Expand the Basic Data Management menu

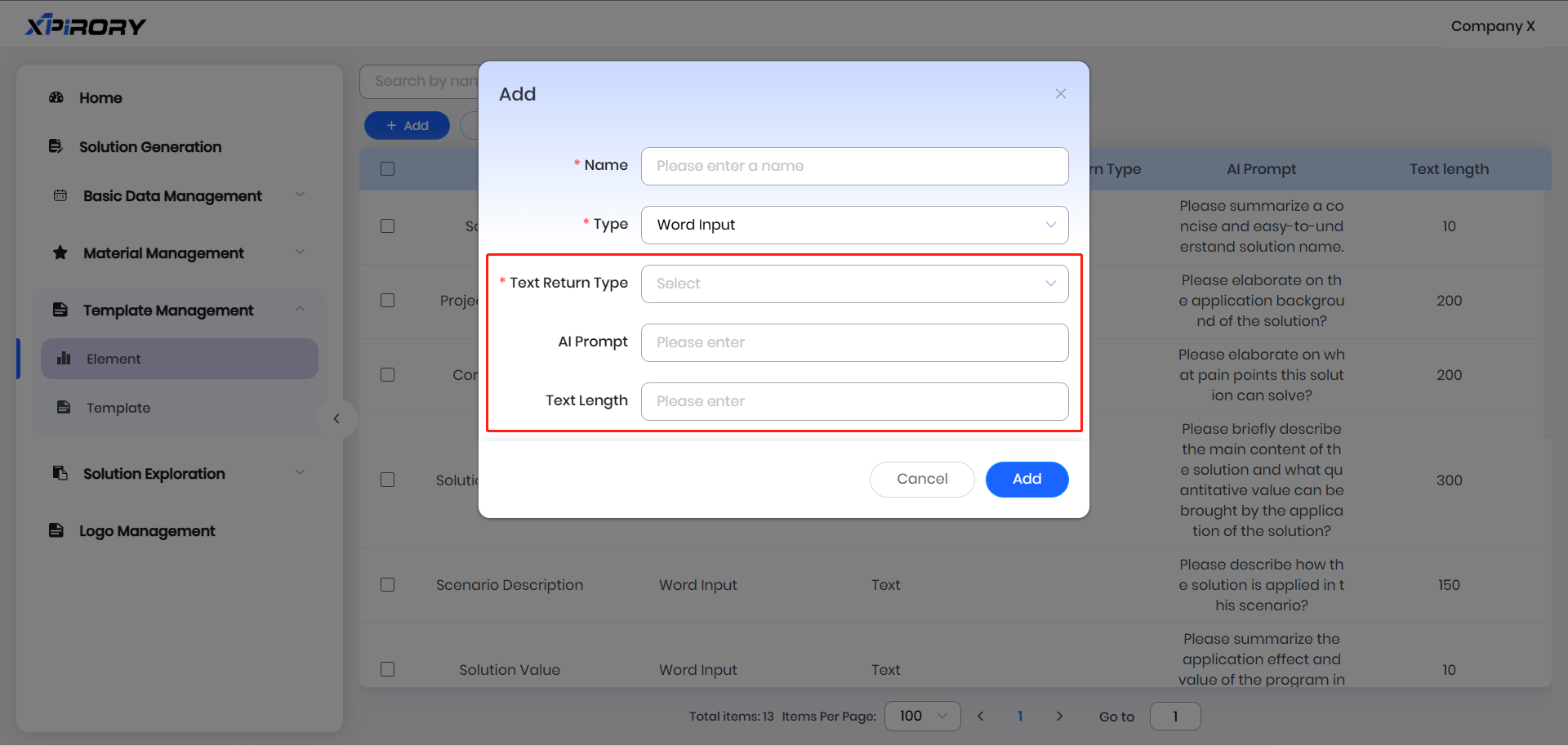[x=300, y=194]
